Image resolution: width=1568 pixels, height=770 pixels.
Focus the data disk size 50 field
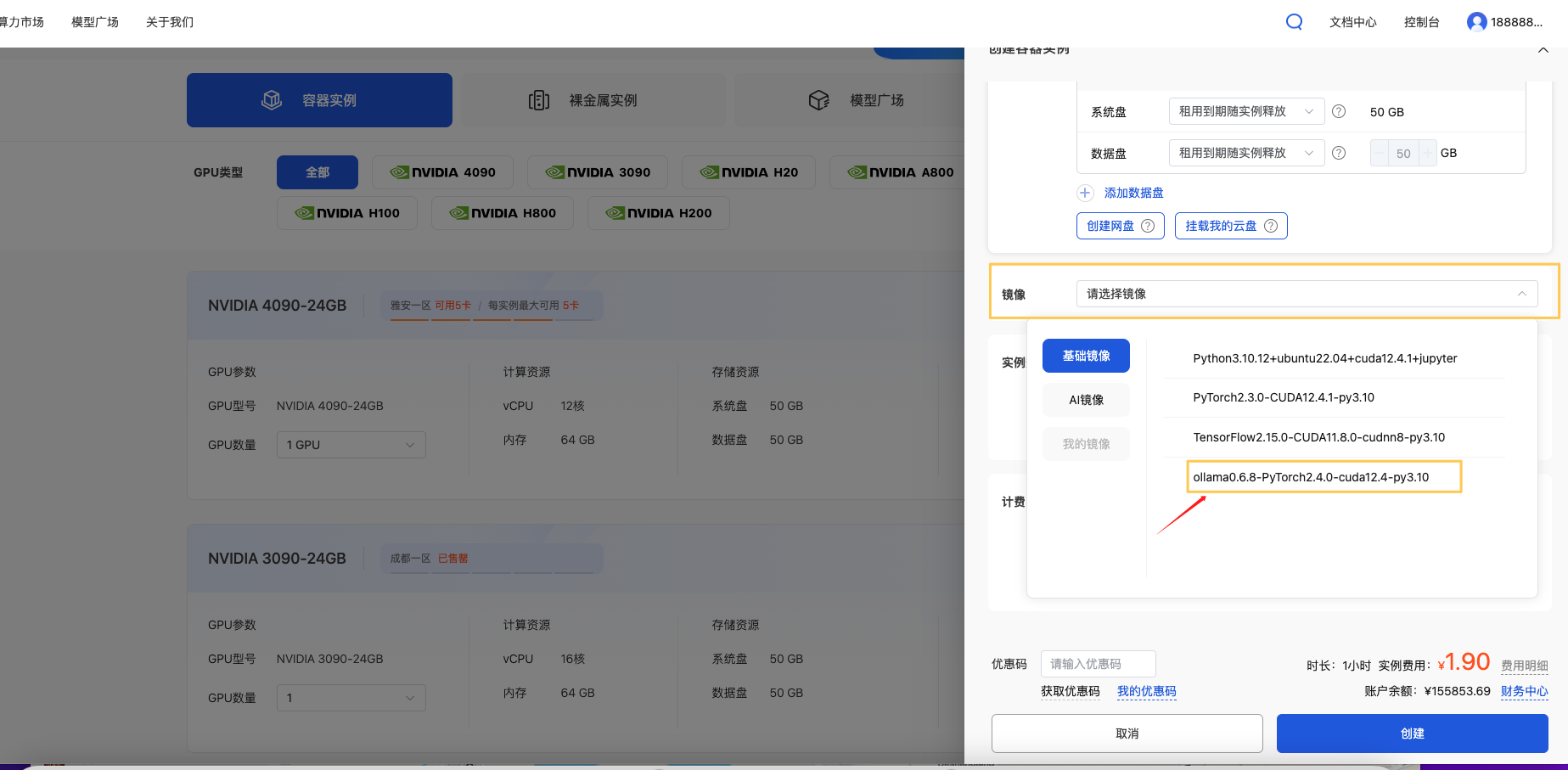(1403, 154)
